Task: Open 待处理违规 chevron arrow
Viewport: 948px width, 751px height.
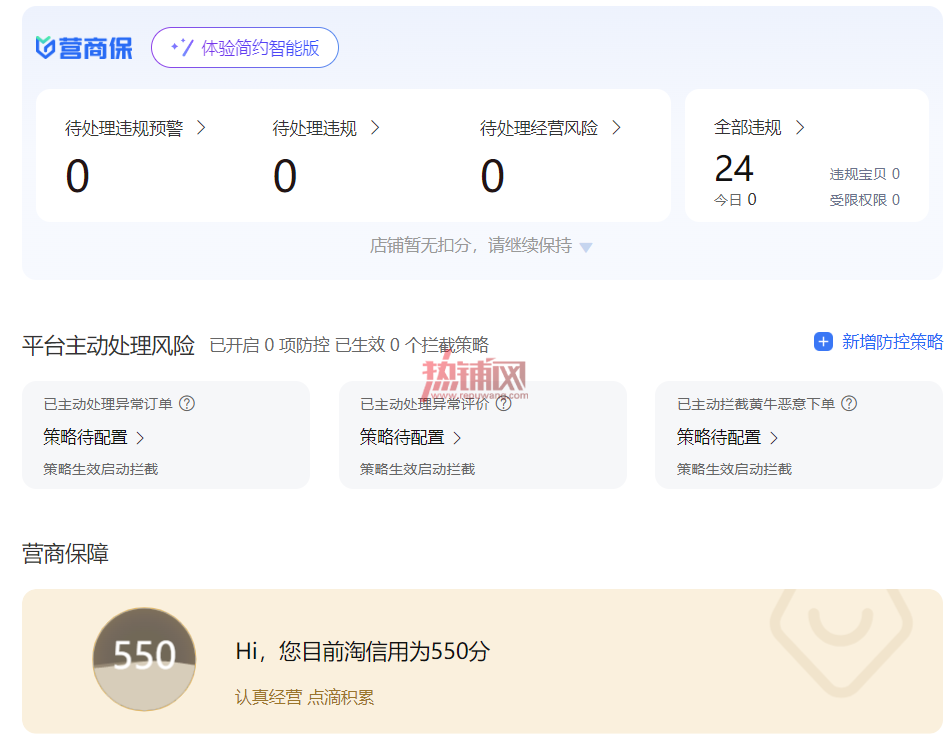Action: pos(375,128)
